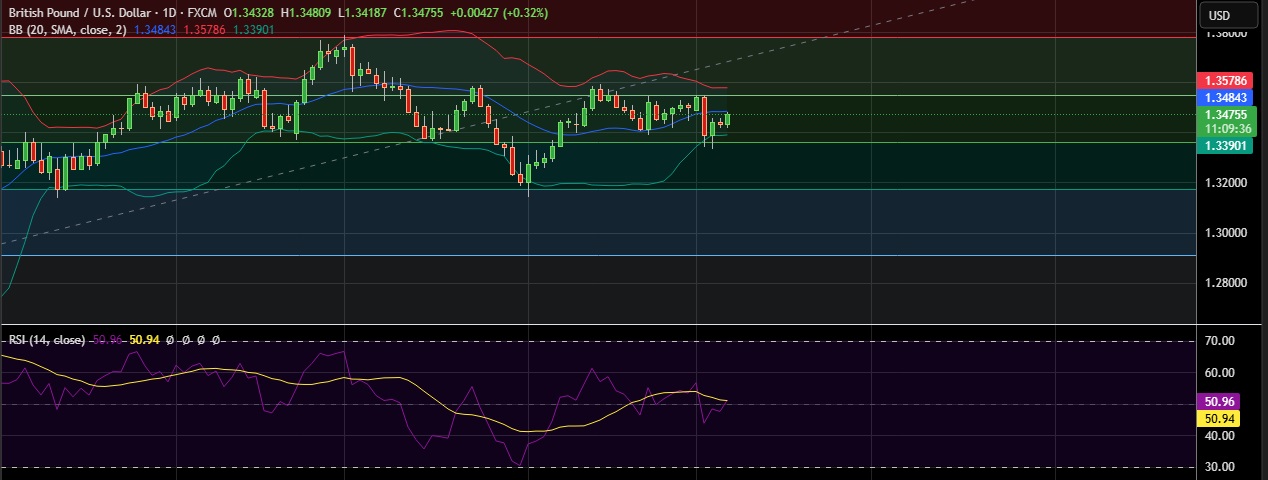
Task: Click the 1.32000 price axis tick
Action: [x=1226, y=184]
